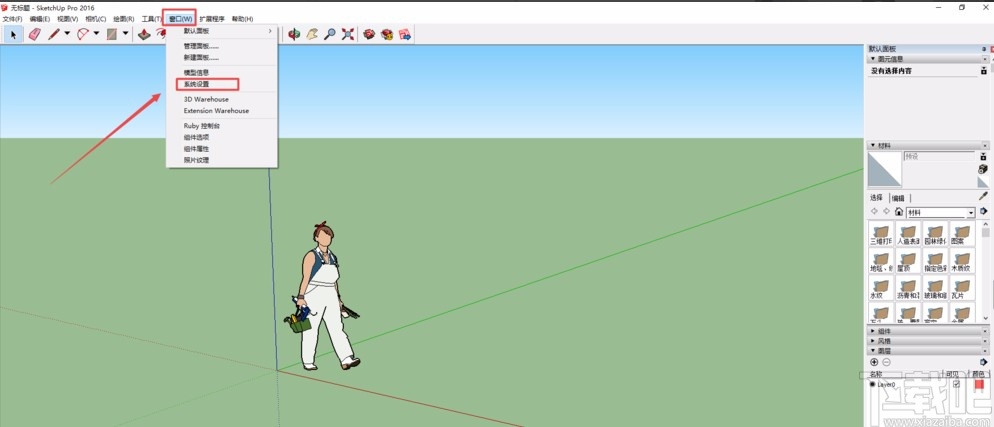Open the 图案 material folder
Viewport: 994px width, 427px height.
pos(962,234)
